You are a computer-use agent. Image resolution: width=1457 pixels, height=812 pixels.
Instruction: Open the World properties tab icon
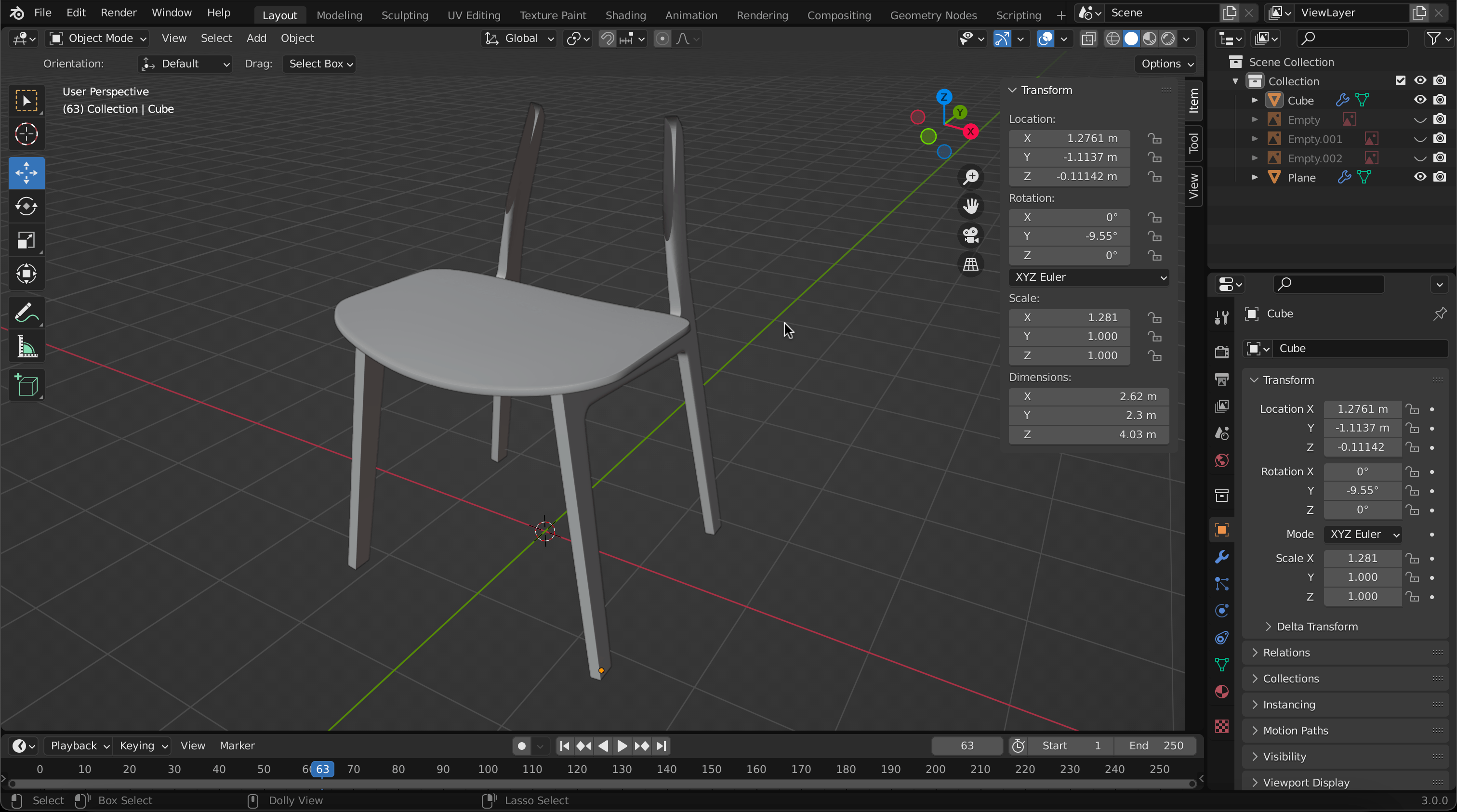coord(1222,460)
